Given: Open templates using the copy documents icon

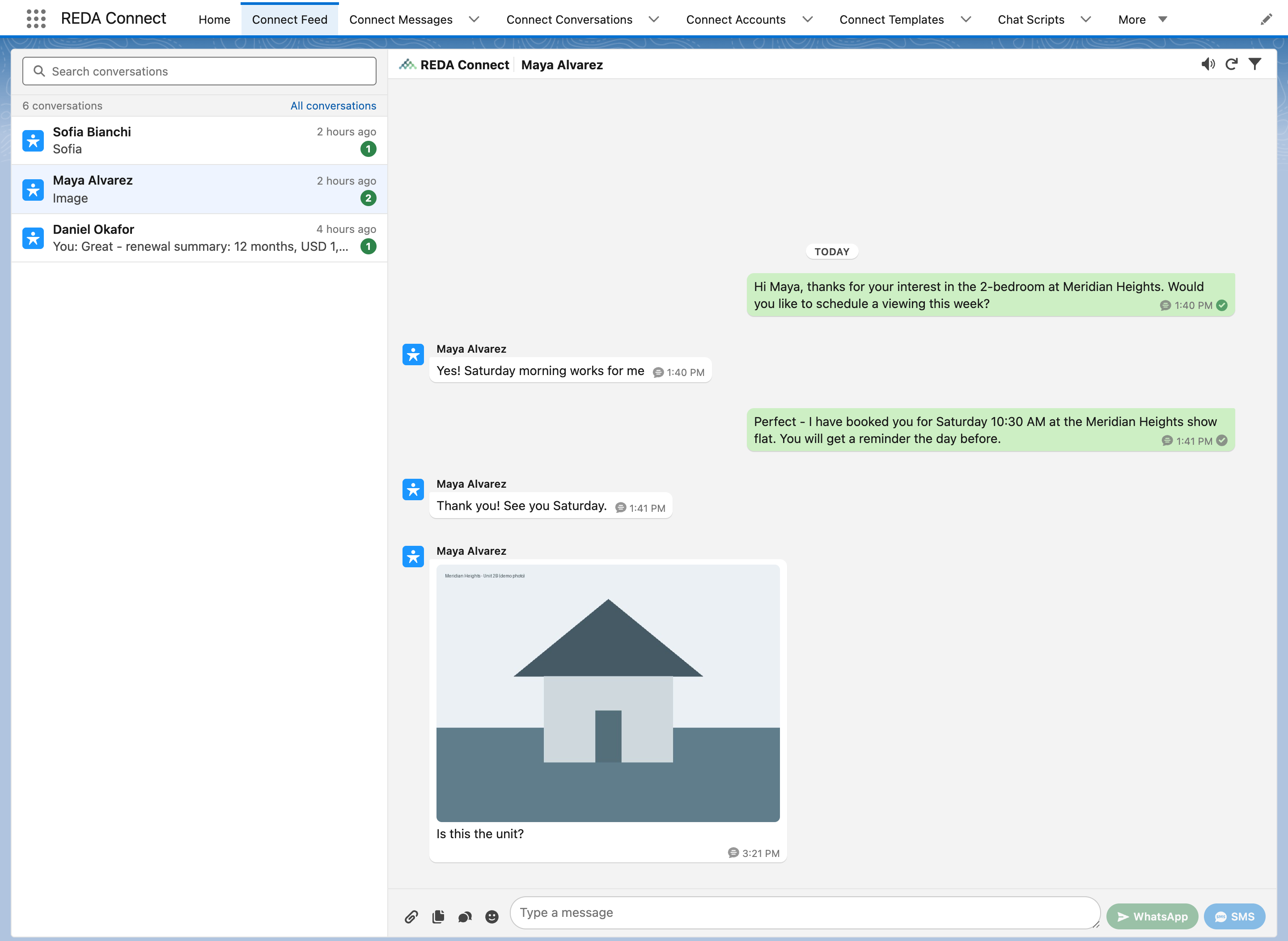Looking at the screenshot, I should click(x=438, y=916).
